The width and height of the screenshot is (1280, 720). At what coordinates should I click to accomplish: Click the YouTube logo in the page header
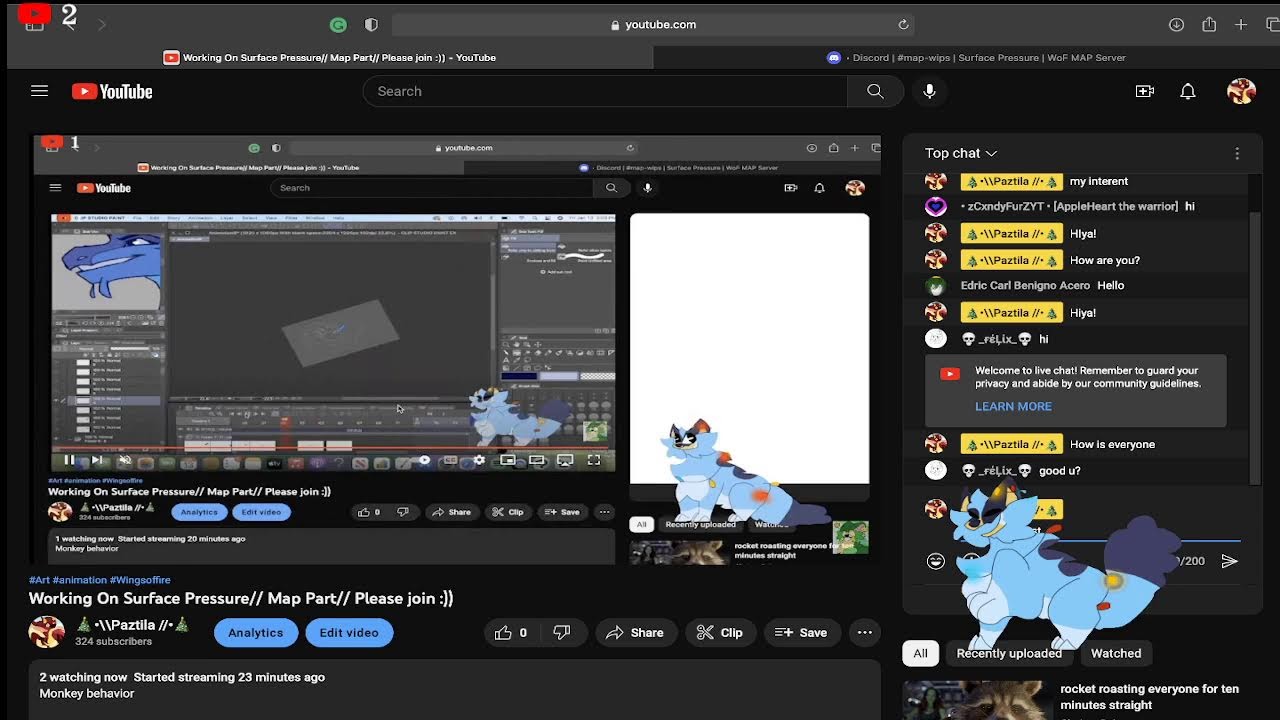tap(112, 91)
